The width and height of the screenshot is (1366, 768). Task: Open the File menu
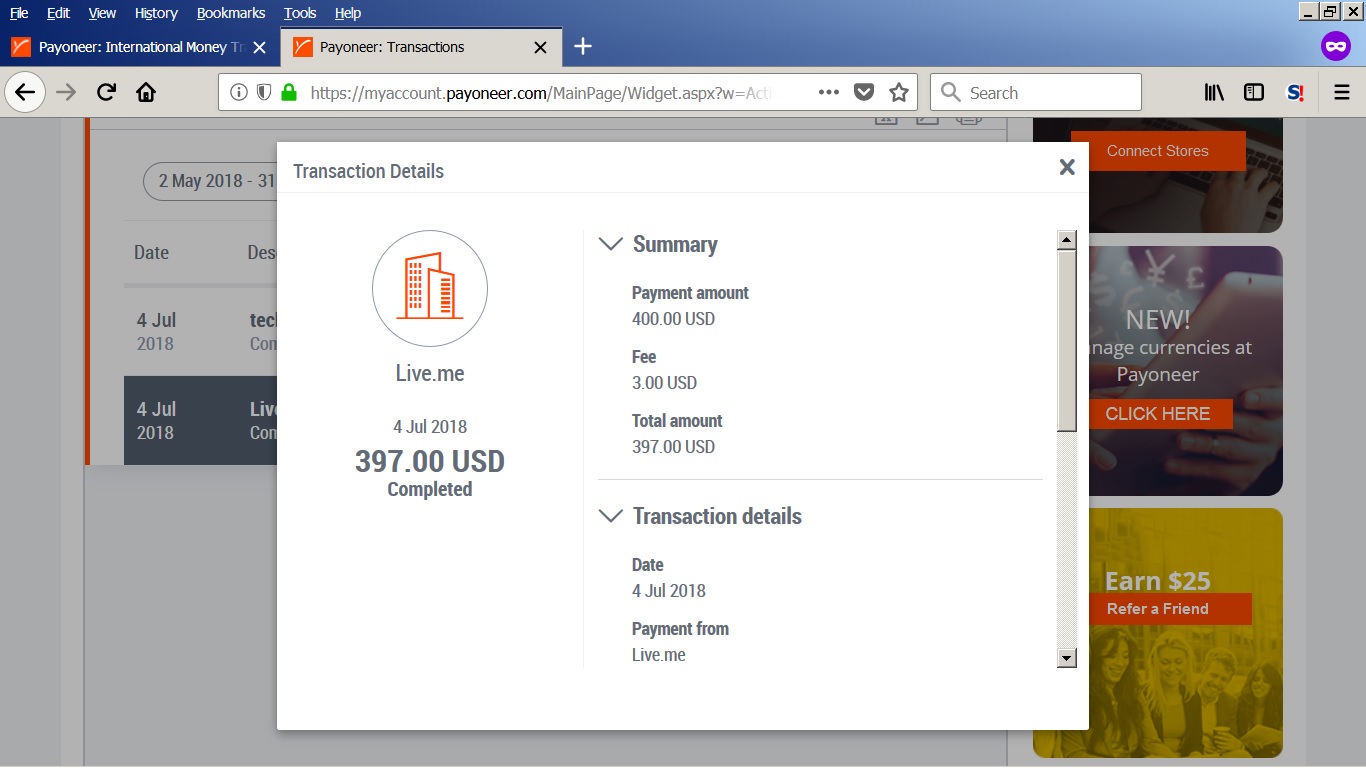click(x=19, y=13)
